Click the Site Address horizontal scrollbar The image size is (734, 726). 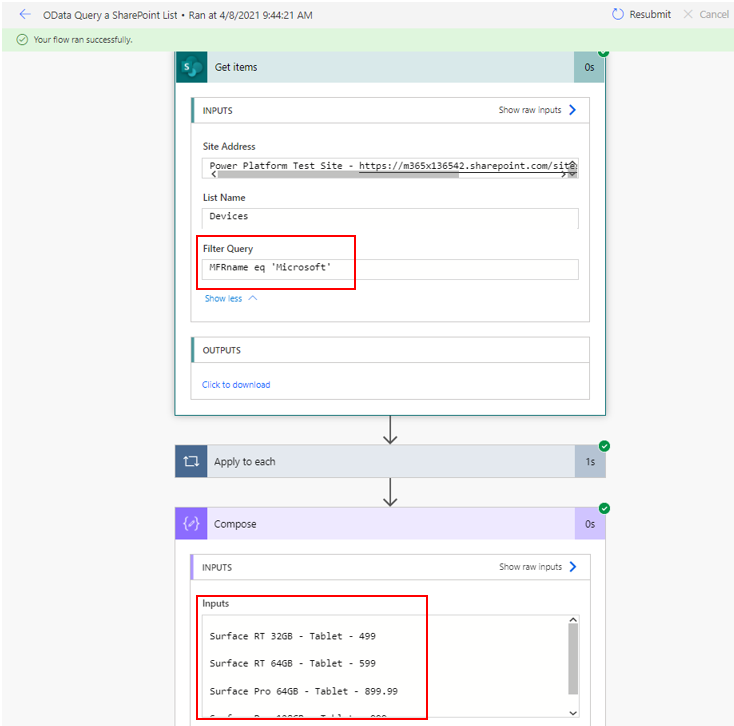coord(338,175)
